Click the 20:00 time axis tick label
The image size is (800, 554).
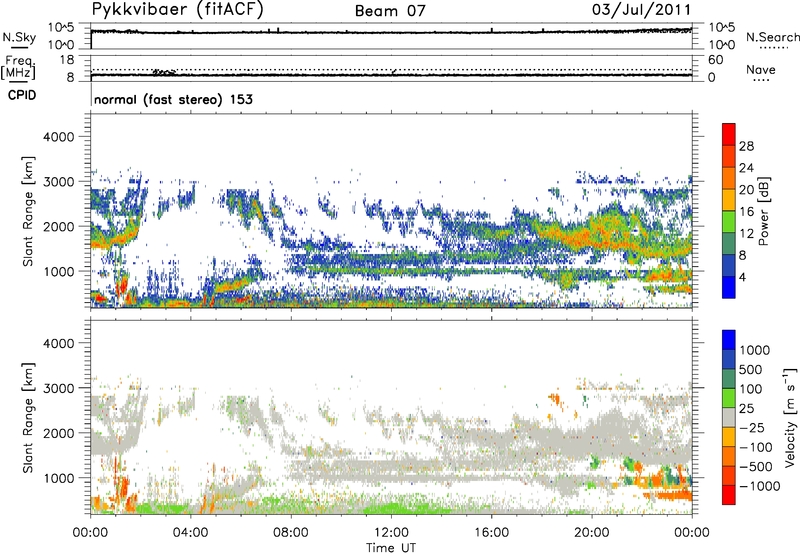click(592, 533)
